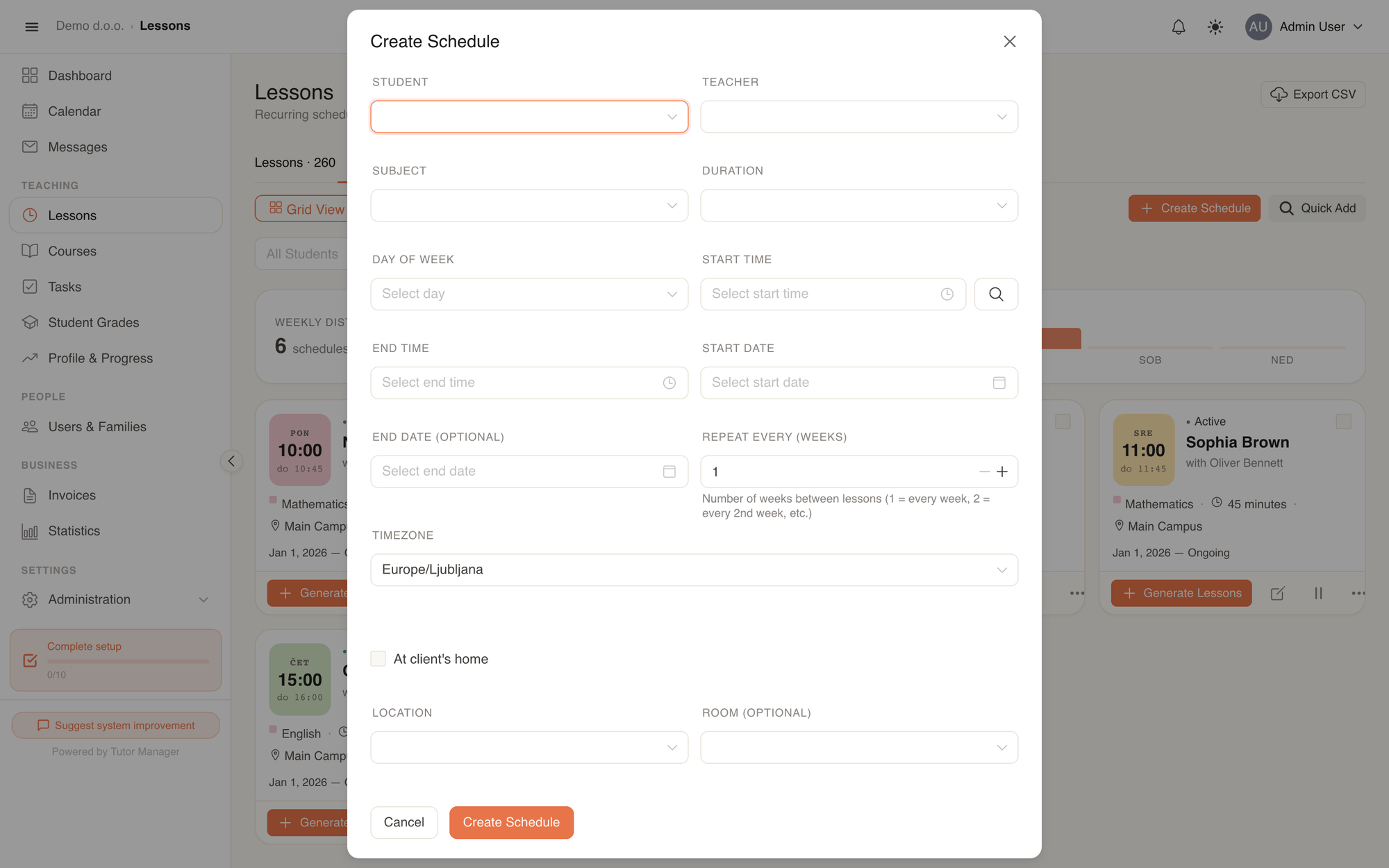
Task: Open the Day of Week dropdown
Action: pyautogui.click(x=529, y=294)
